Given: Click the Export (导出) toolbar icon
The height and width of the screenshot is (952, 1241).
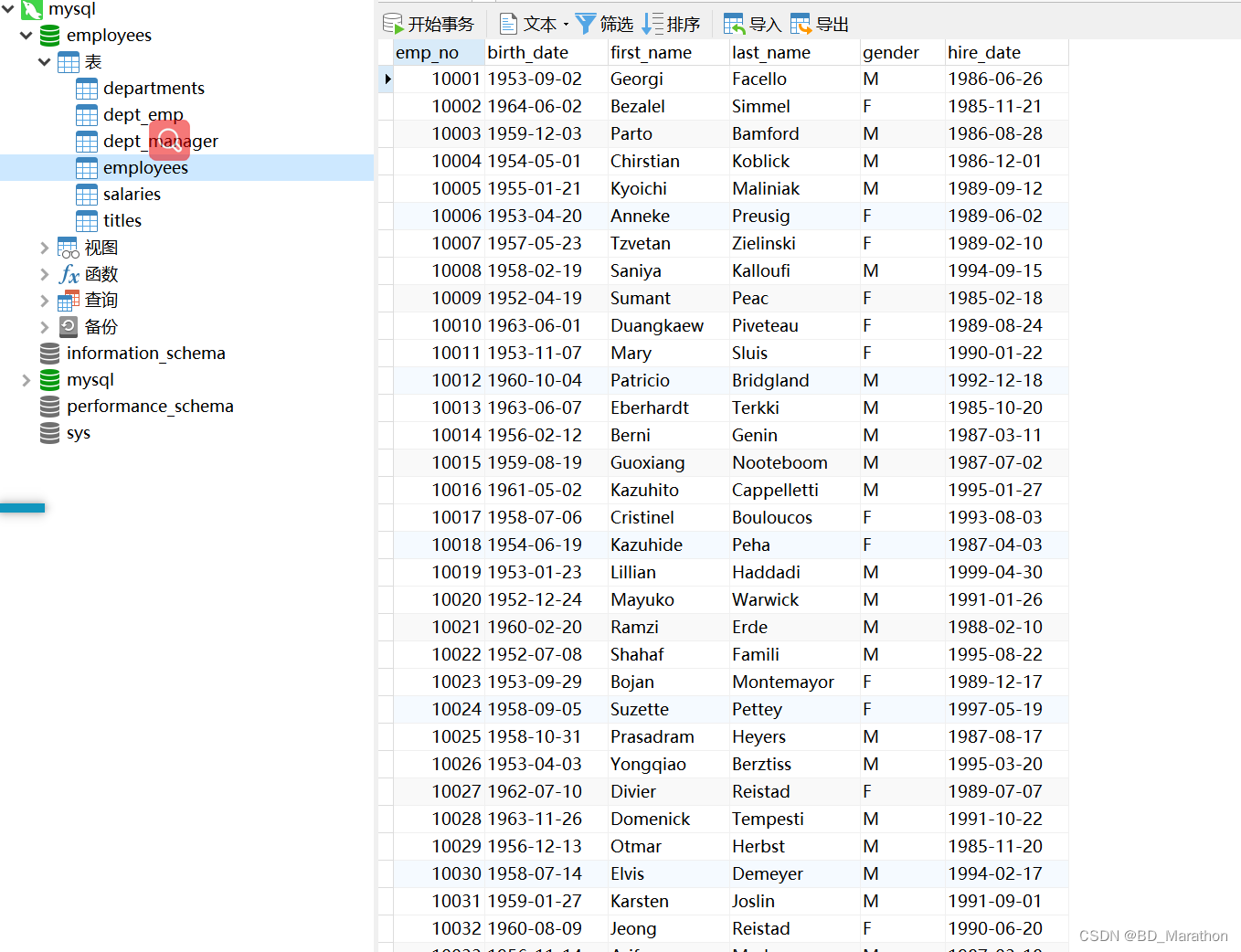Looking at the screenshot, I should click(801, 24).
